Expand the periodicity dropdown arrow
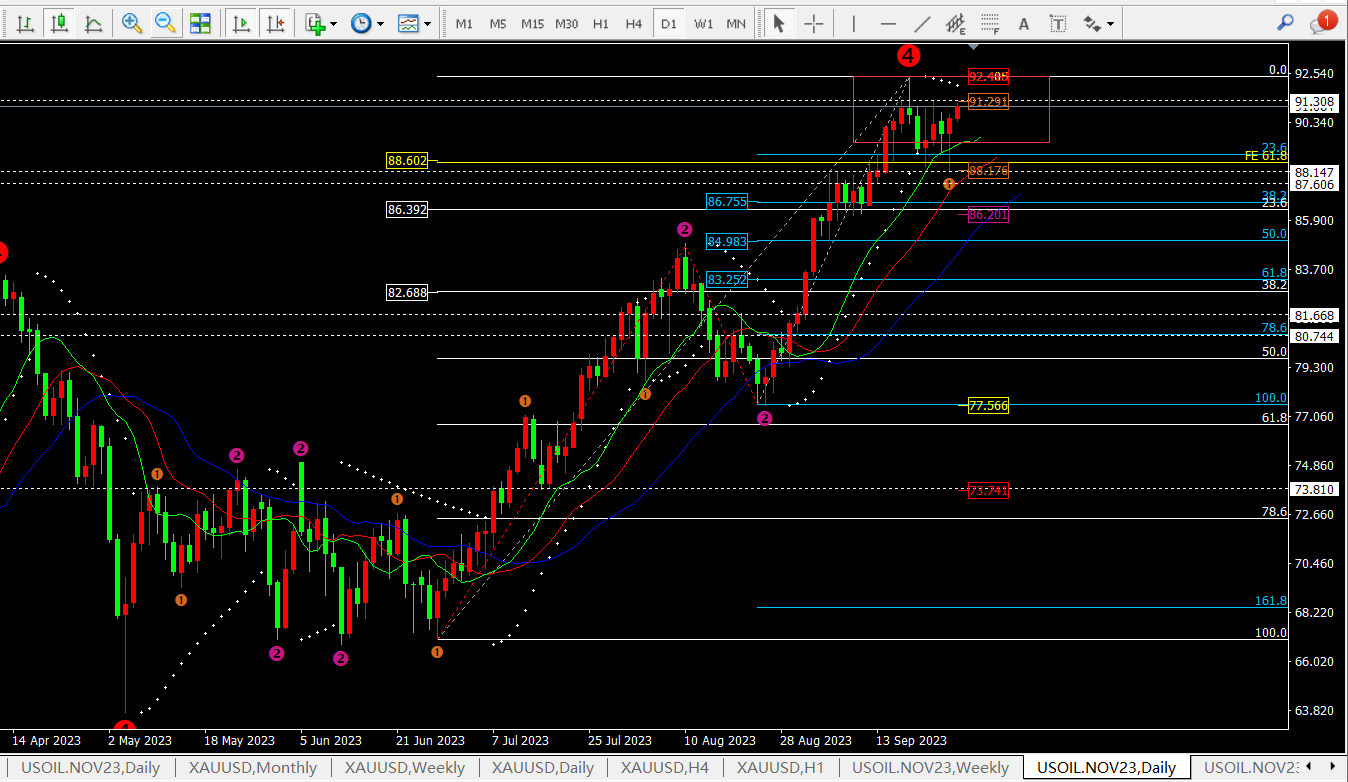The width and height of the screenshot is (1348, 782). [380, 23]
